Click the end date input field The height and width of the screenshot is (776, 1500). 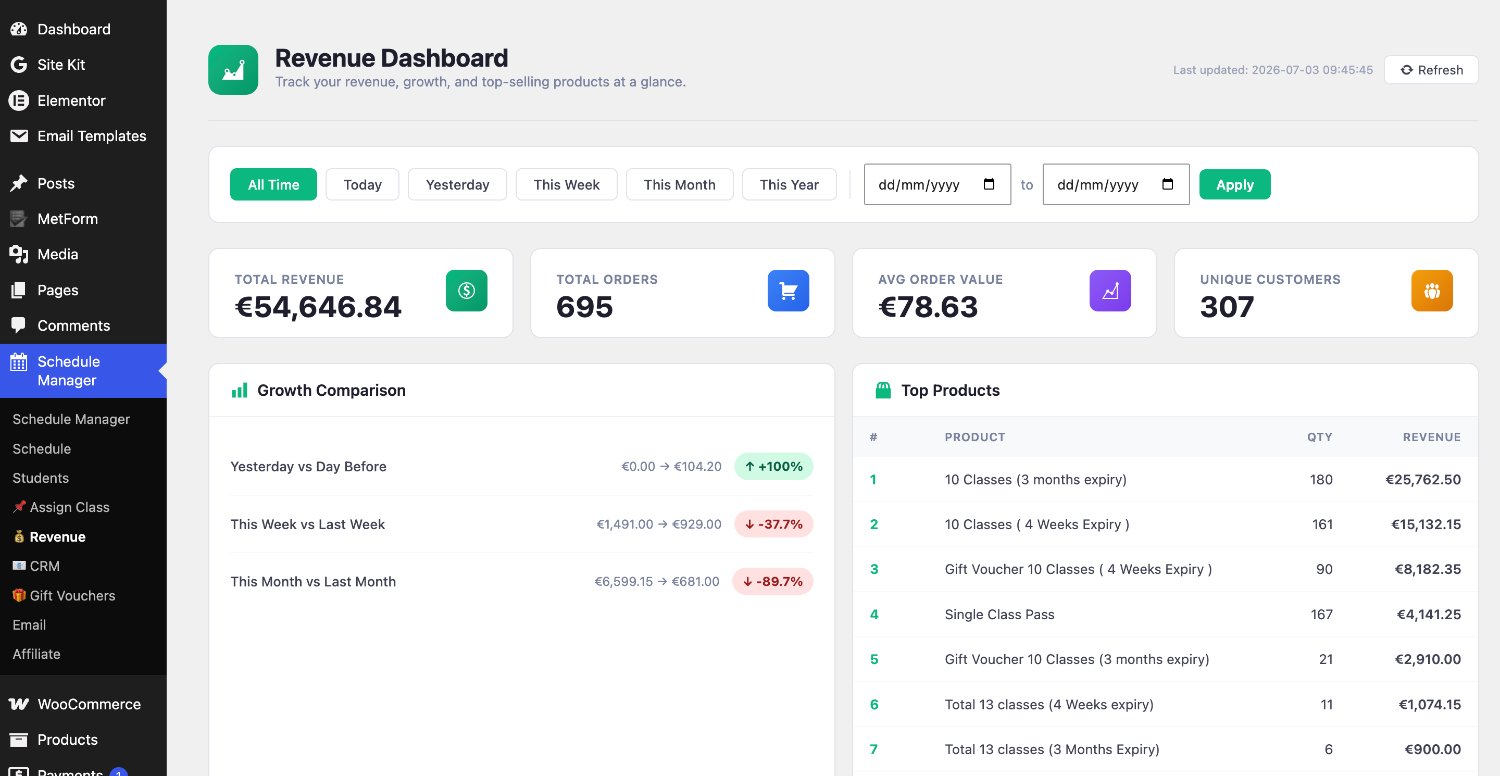[x=1116, y=184]
